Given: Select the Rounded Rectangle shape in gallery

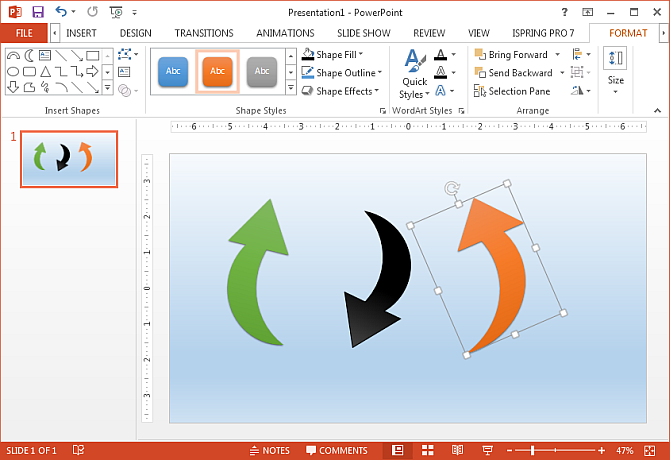Looking at the screenshot, I should [29, 72].
